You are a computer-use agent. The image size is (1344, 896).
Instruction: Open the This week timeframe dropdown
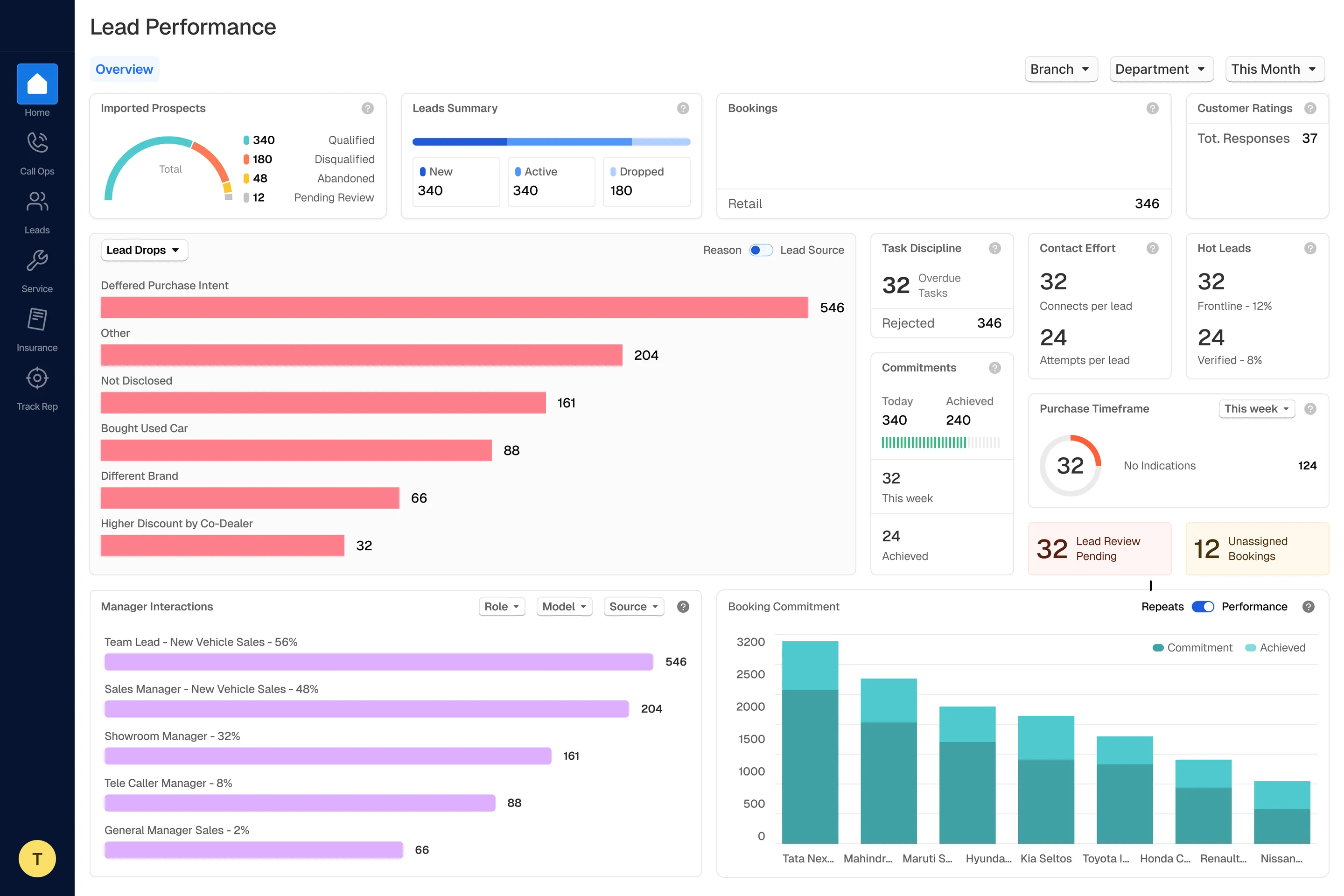coord(1257,409)
